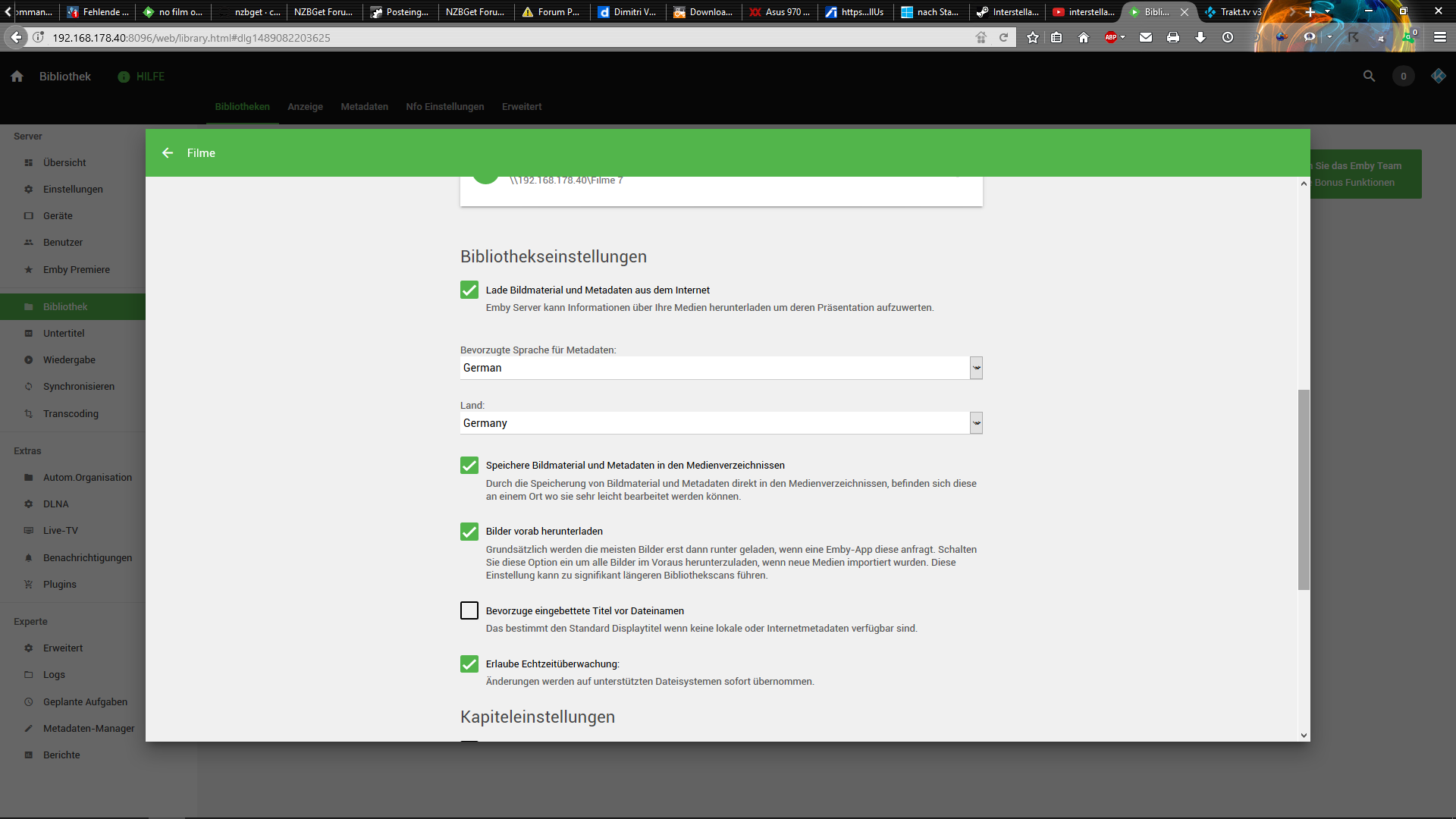
Task: Uncheck Bilder vorab herunterladen
Action: pyautogui.click(x=469, y=532)
